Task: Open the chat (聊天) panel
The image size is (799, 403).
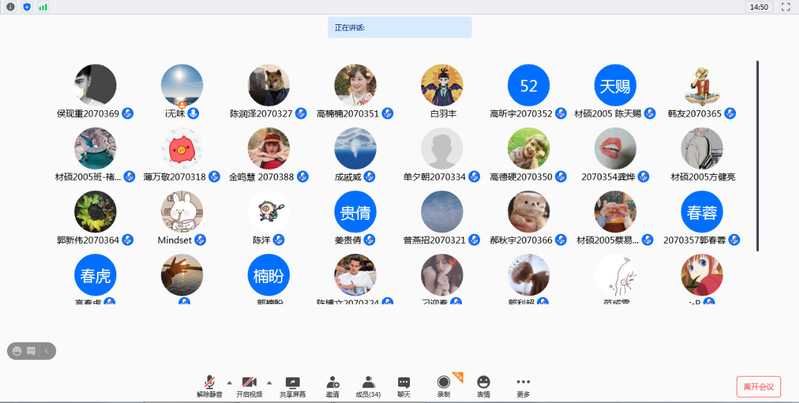Action: click(404, 384)
